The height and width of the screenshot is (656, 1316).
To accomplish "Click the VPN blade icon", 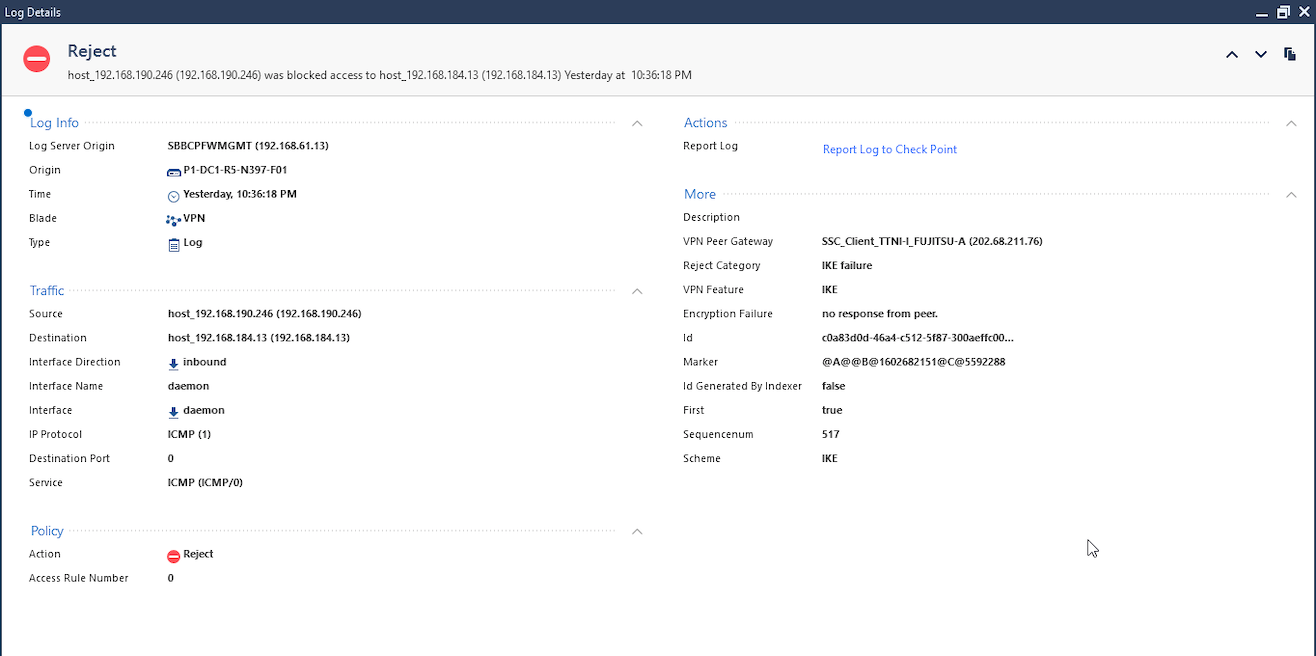I will click(x=173, y=219).
